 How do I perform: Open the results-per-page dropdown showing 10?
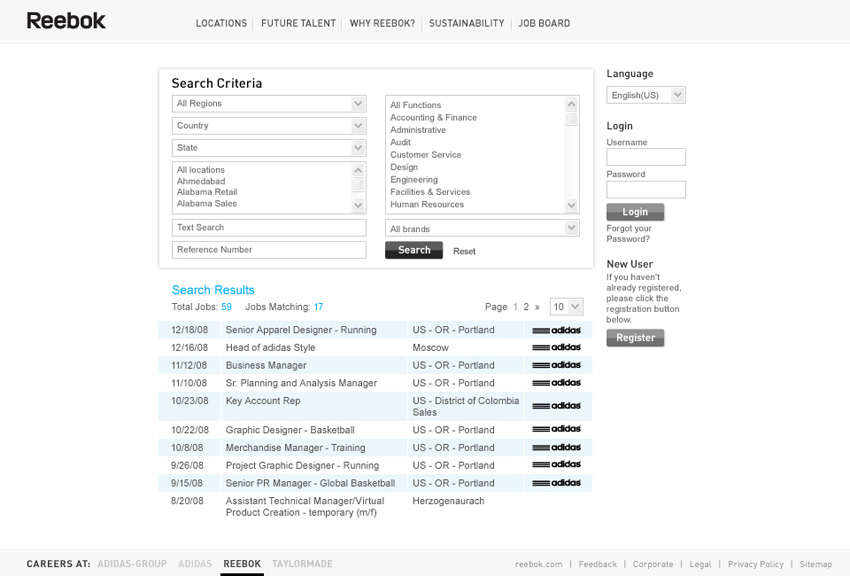[x=566, y=307]
